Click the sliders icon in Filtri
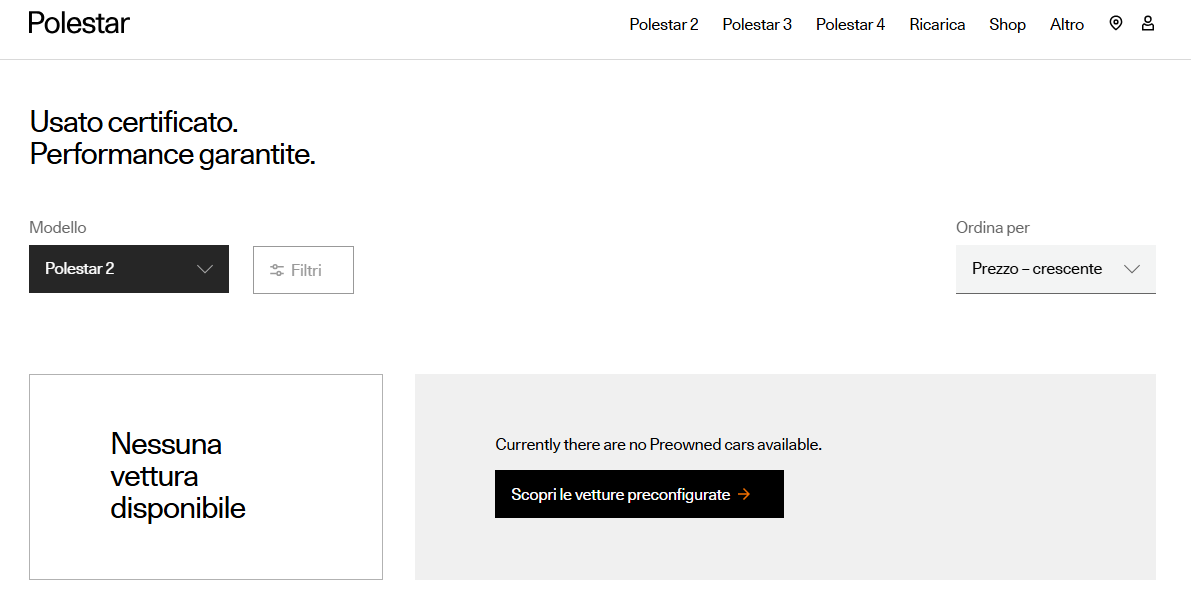The height and width of the screenshot is (589, 1191). point(277,270)
